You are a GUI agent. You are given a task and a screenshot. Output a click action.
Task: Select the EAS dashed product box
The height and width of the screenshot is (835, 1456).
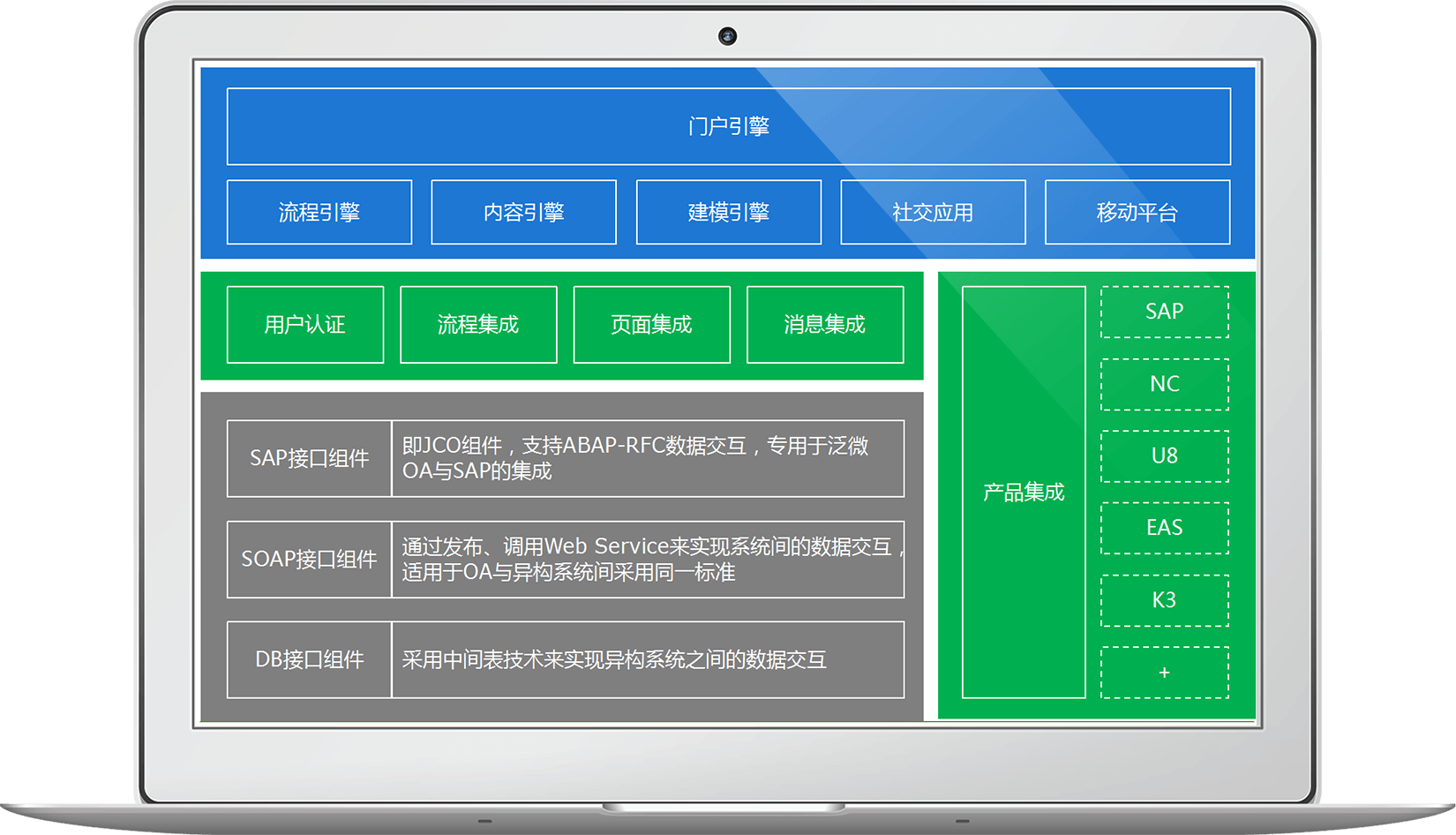[x=1164, y=528]
